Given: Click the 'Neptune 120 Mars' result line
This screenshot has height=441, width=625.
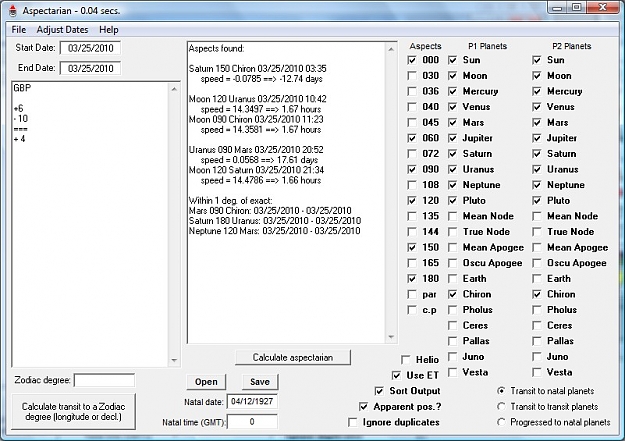Looking at the screenshot, I should pos(275,231).
